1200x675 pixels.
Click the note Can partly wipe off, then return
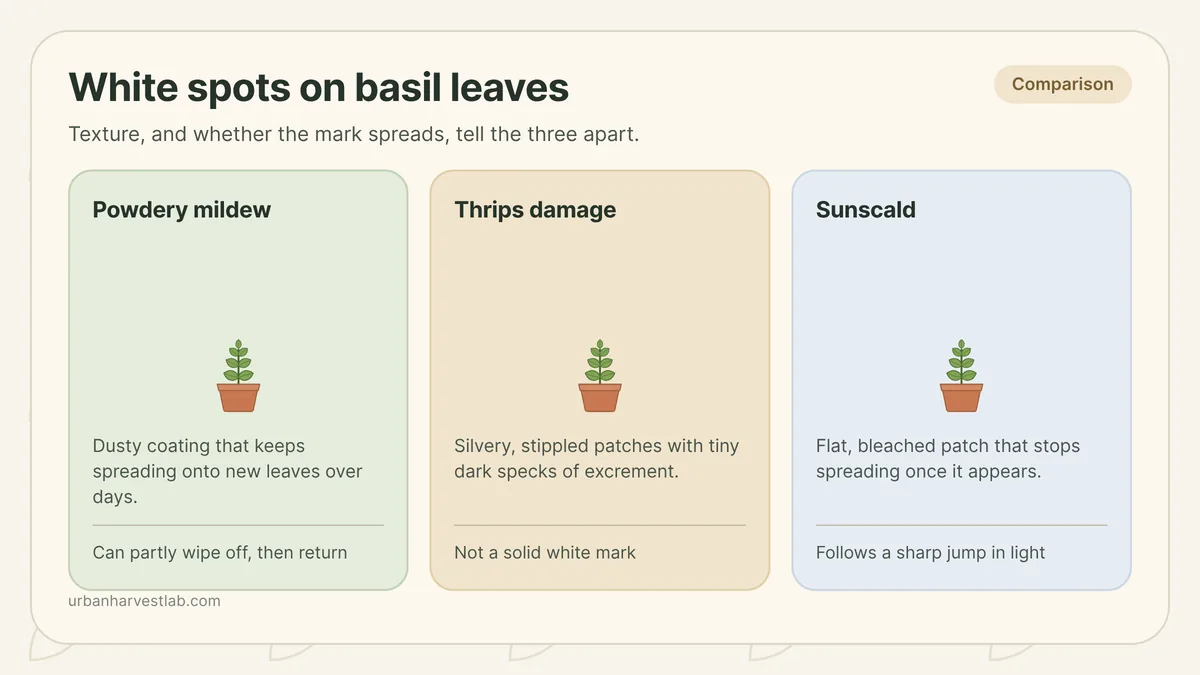(220, 552)
